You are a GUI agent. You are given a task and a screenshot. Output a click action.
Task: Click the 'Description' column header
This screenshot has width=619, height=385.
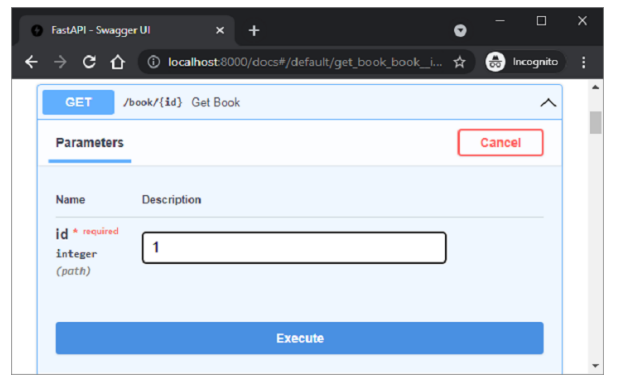(x=171, y=199)
